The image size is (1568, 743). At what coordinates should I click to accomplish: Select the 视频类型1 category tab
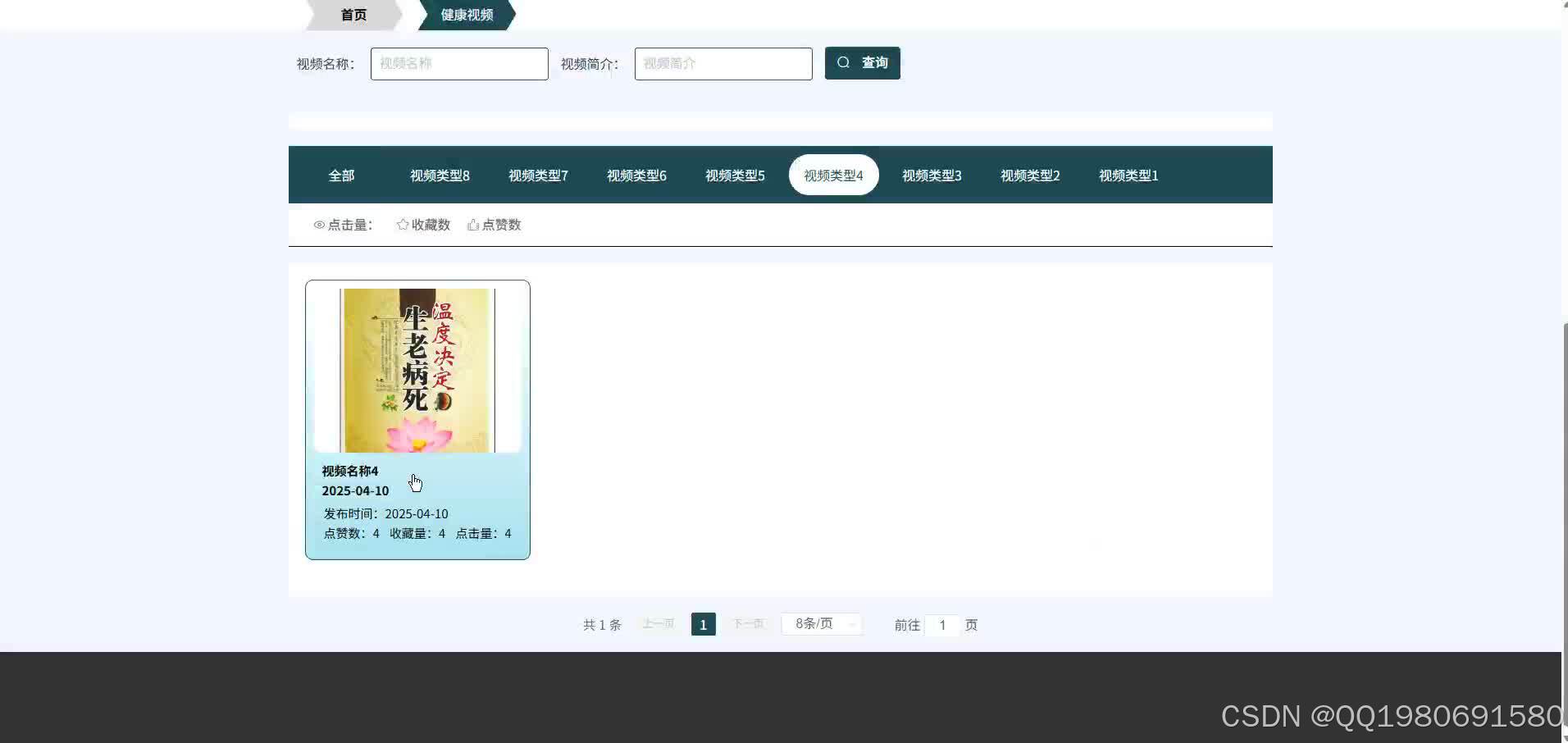(x=1128, y=175)
